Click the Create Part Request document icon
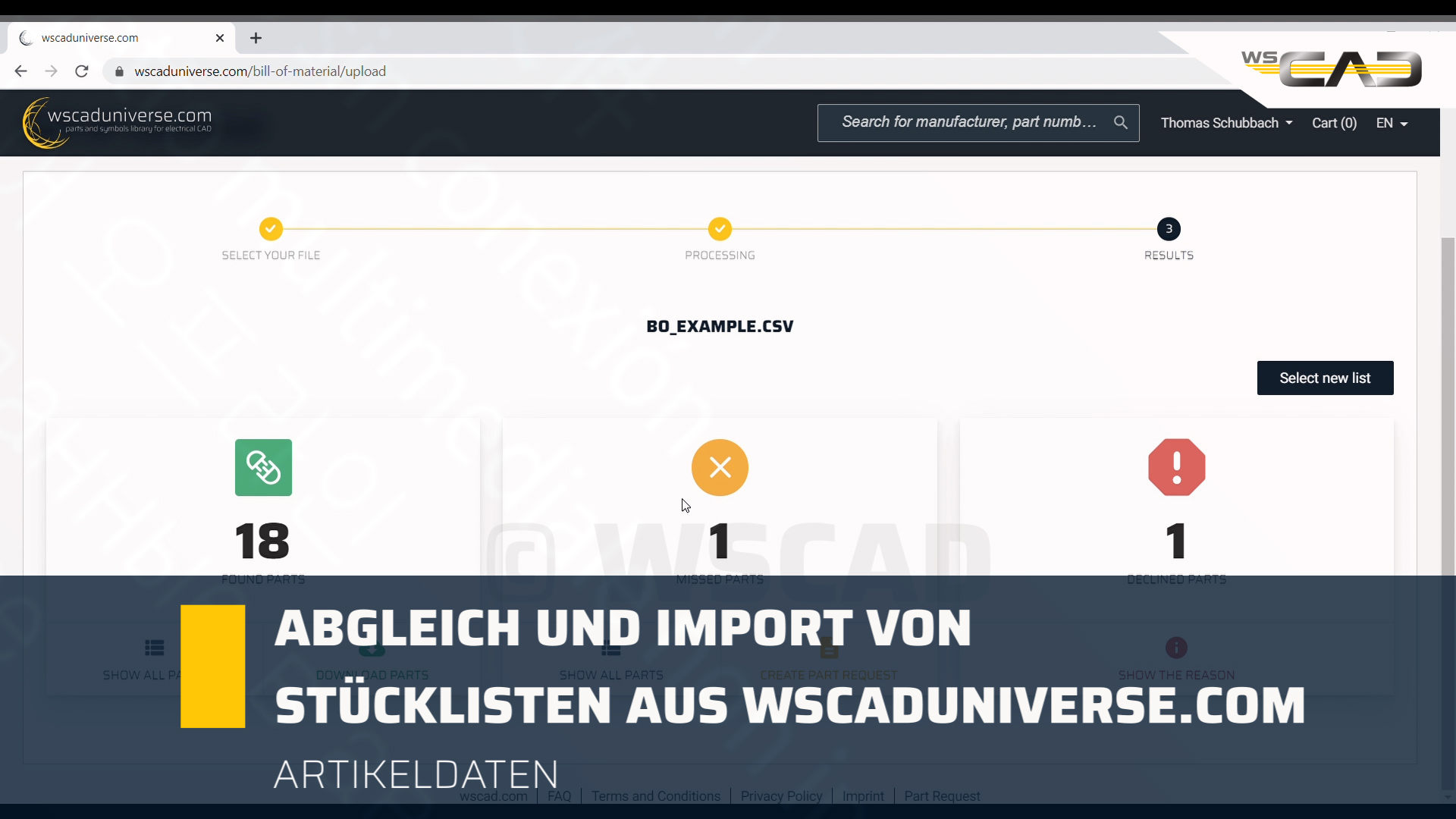The width and height of the screenshot is (1456, 819). [x=828, y=648]
